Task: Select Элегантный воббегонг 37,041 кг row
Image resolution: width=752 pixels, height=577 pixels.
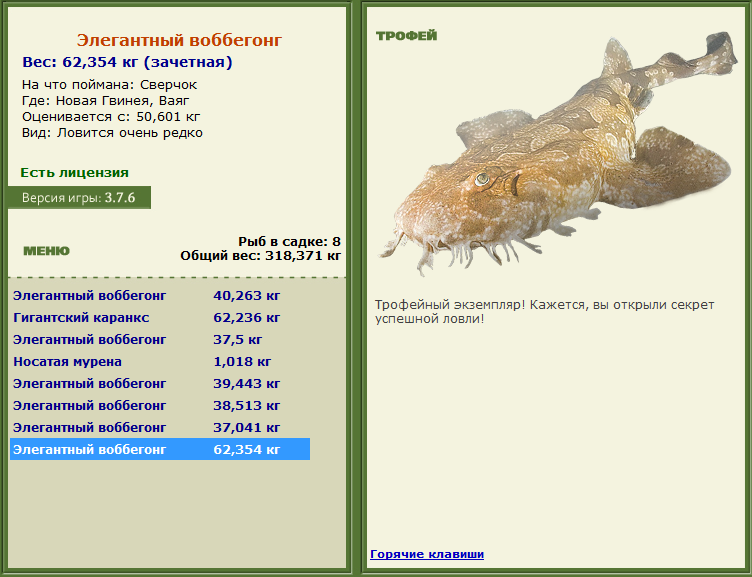Action: [160, 427]
